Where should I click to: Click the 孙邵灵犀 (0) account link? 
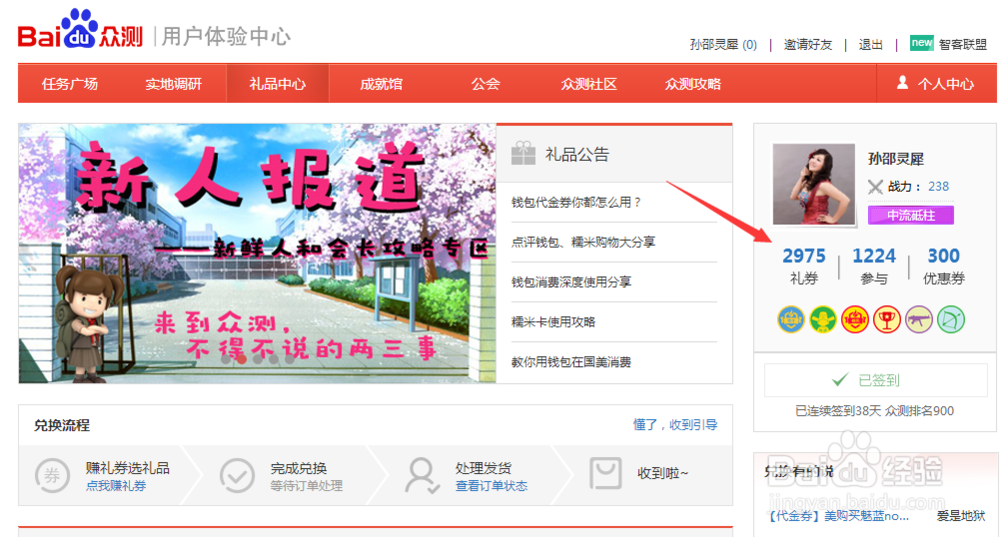click(x=723, y=45)
